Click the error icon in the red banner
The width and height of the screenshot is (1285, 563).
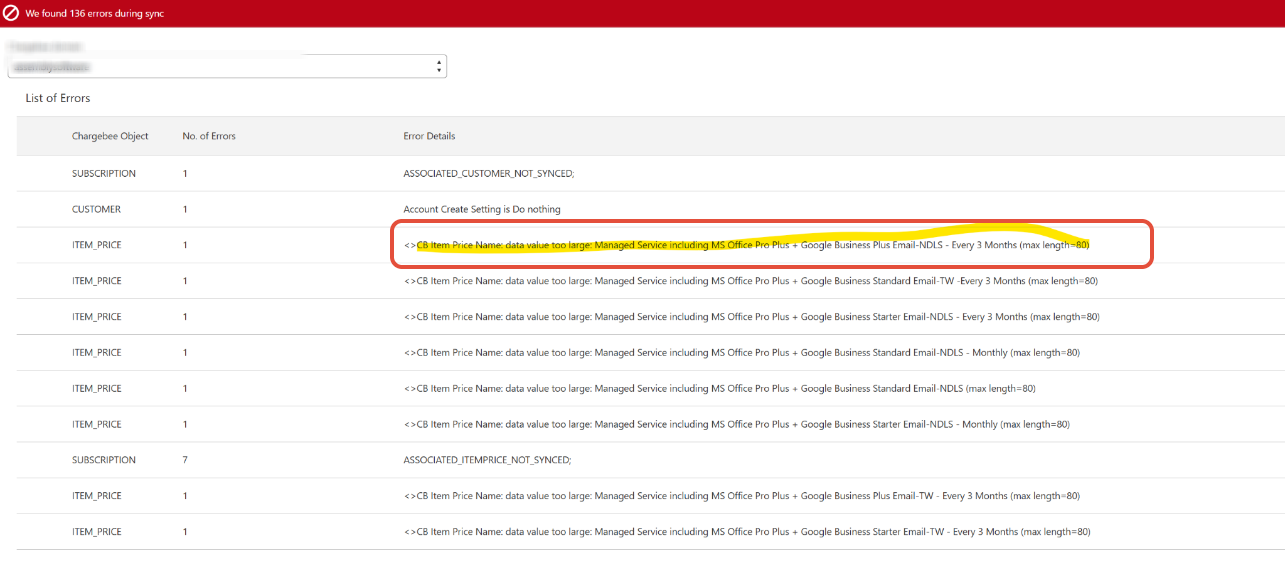12,14
